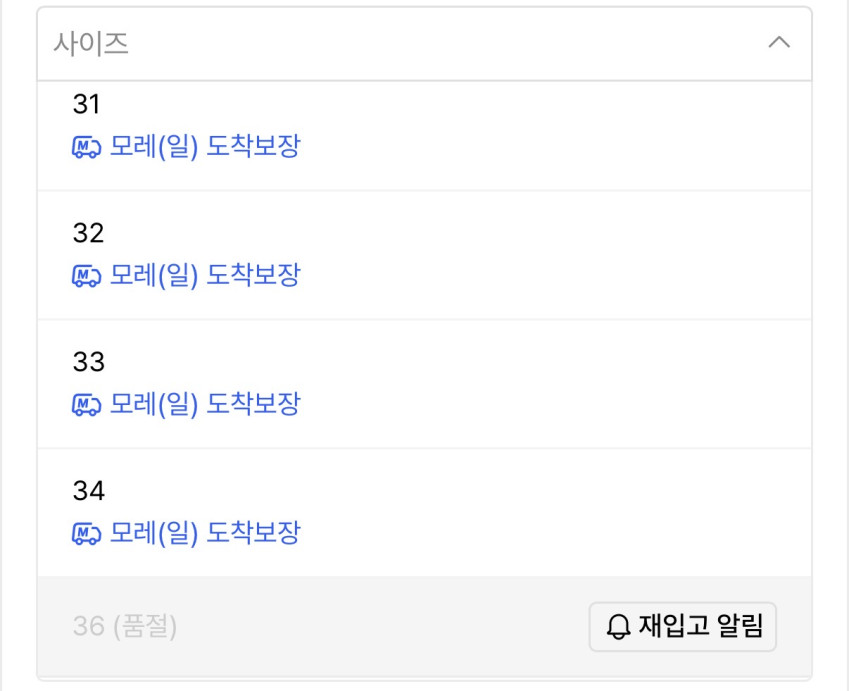Open '모레(일) 도착보장' text under size 33
Image resolution: width=849 pixels, height=691 pixels.
point(205,404)
